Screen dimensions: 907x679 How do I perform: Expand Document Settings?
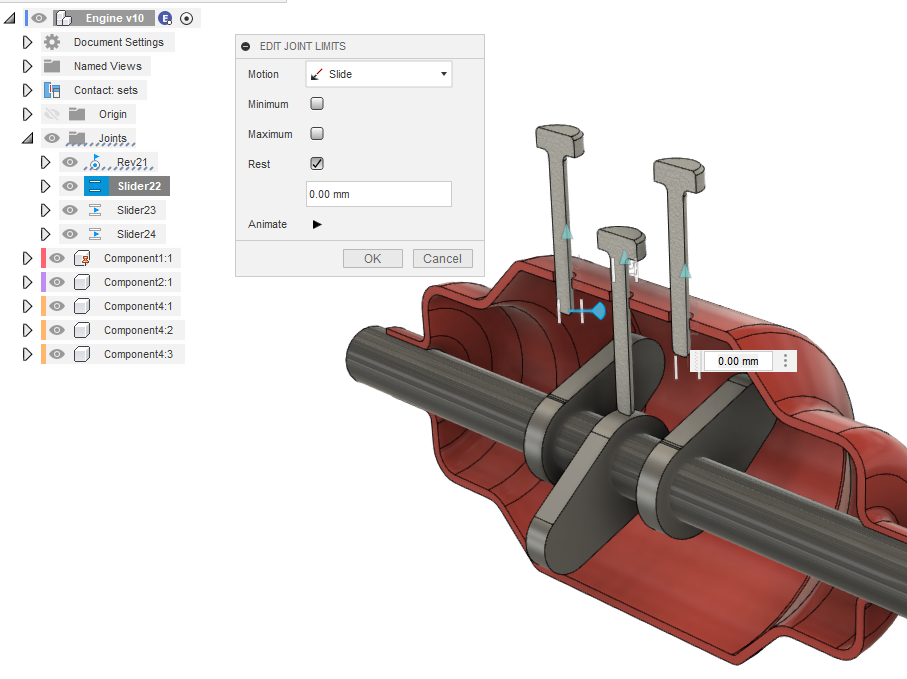(27, 42)
